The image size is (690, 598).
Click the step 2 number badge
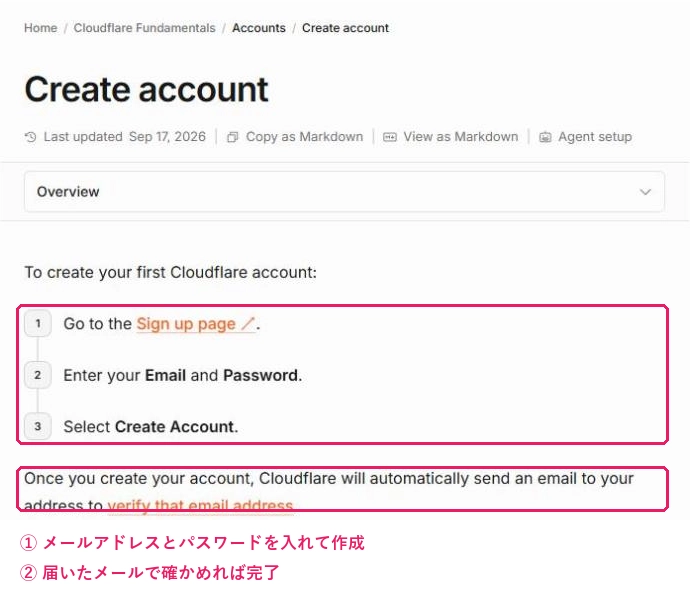(x=38, y=375)
